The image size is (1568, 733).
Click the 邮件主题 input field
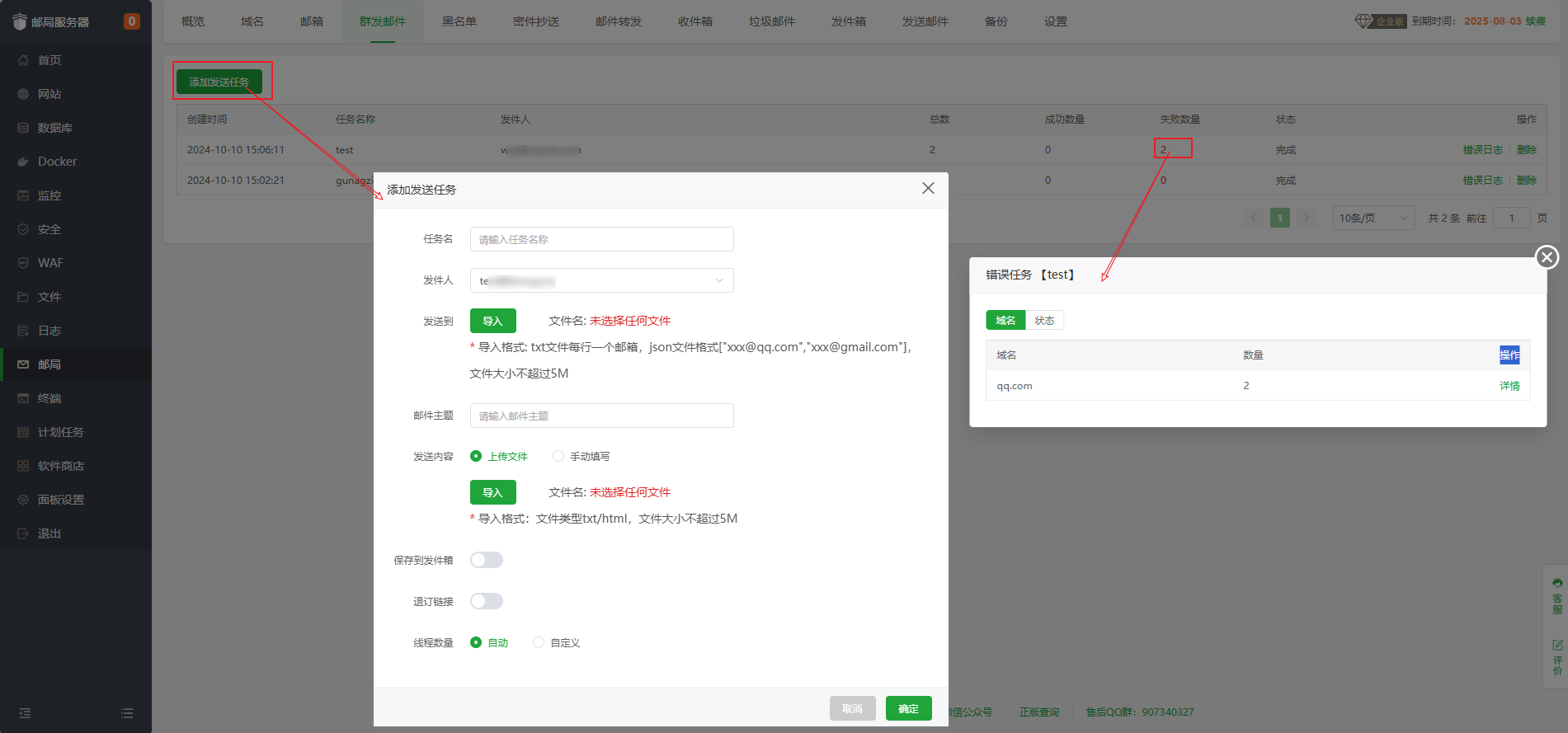coord(602,416)
